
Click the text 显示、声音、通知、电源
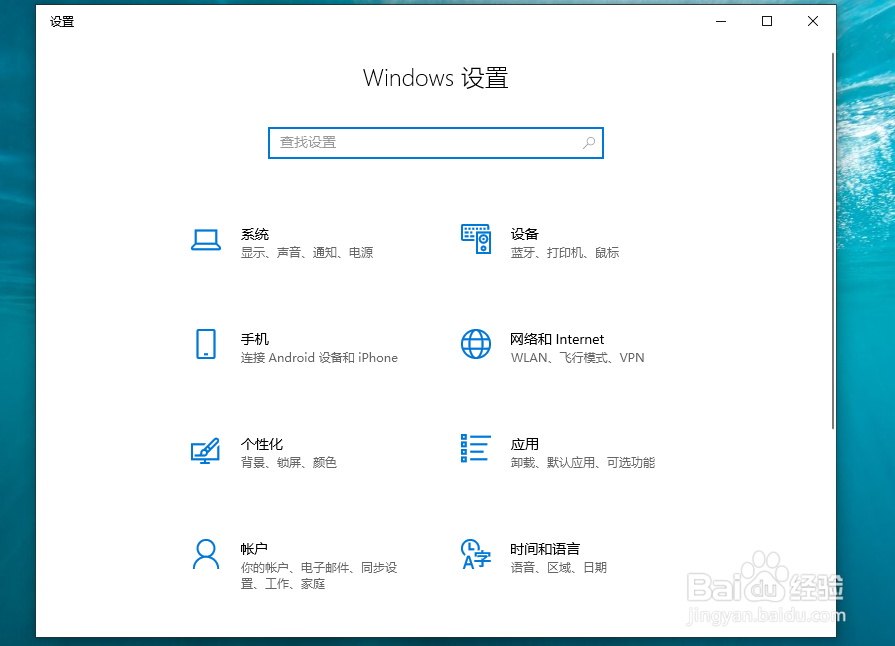(x=307, y=253)
